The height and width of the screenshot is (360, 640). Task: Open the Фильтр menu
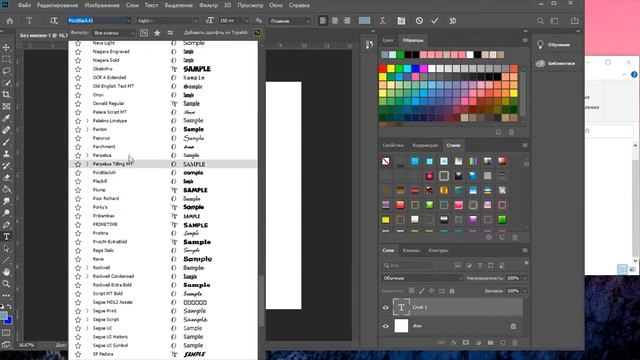(208, 5)
